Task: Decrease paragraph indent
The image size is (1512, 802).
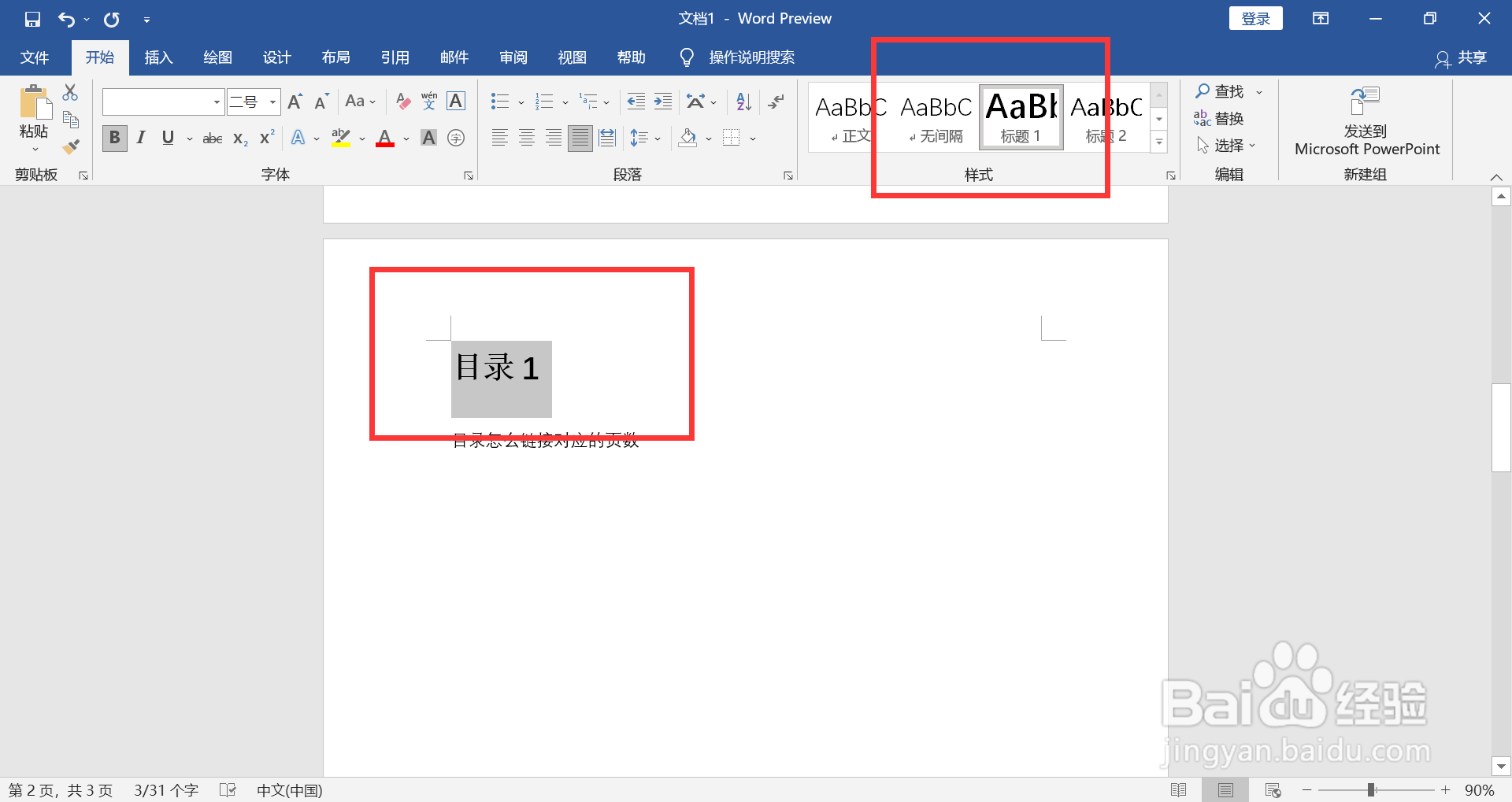Action: 636,101
